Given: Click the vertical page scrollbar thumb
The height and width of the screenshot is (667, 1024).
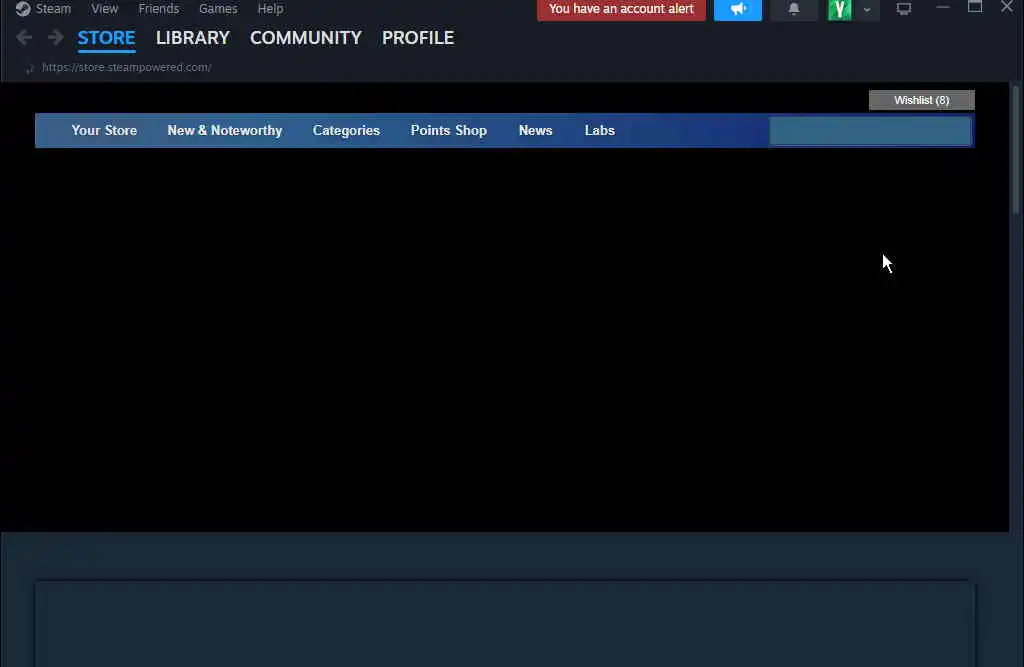Looking at the screenshot, I should click(x=1016, y=150).
